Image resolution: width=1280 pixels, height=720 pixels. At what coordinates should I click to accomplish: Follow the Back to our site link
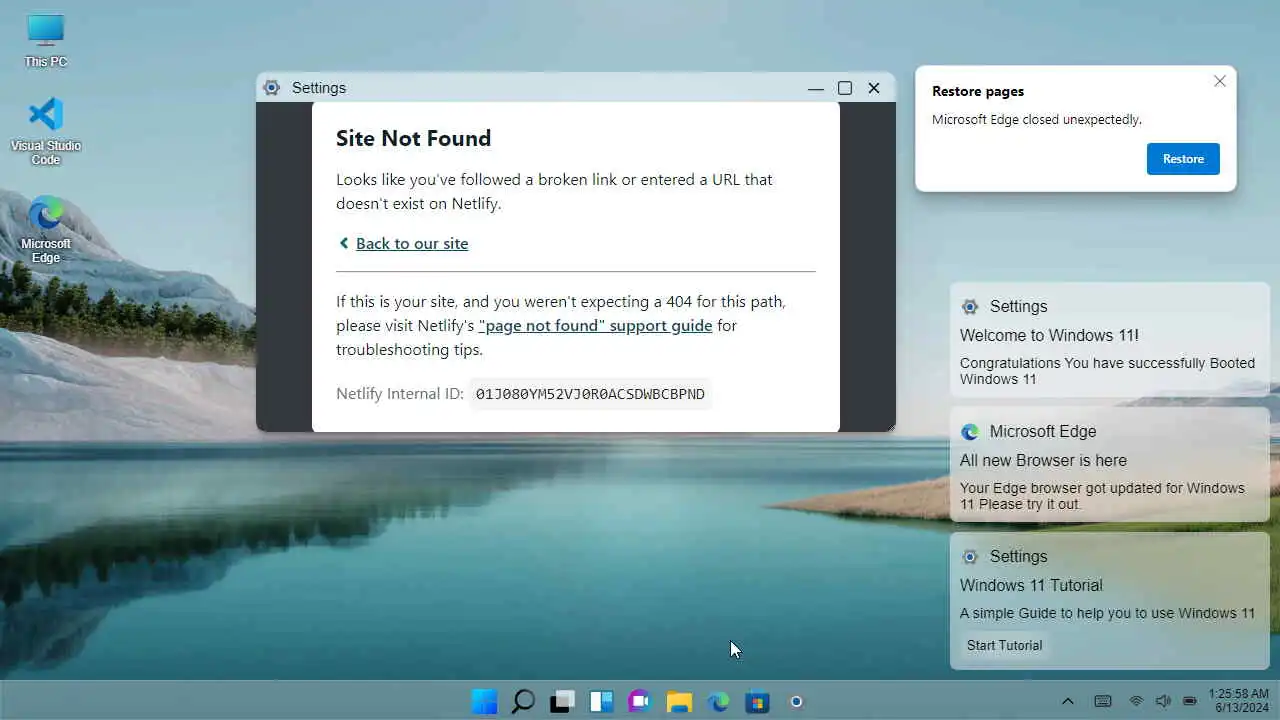pos(412,243)
